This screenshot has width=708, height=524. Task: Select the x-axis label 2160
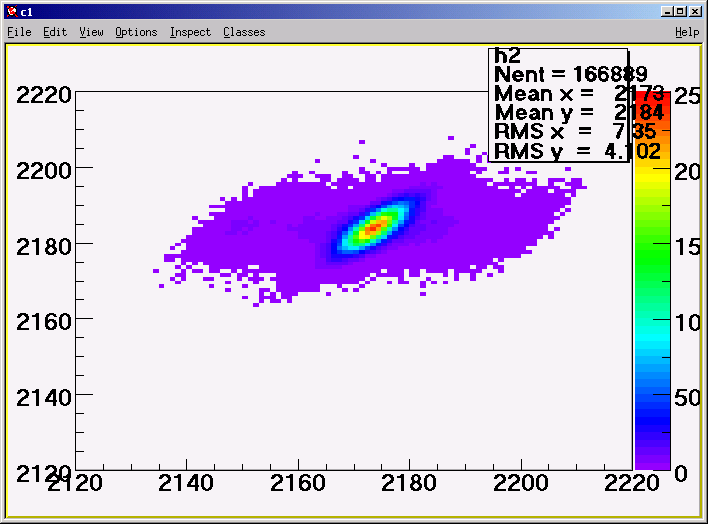pos(298,483)
